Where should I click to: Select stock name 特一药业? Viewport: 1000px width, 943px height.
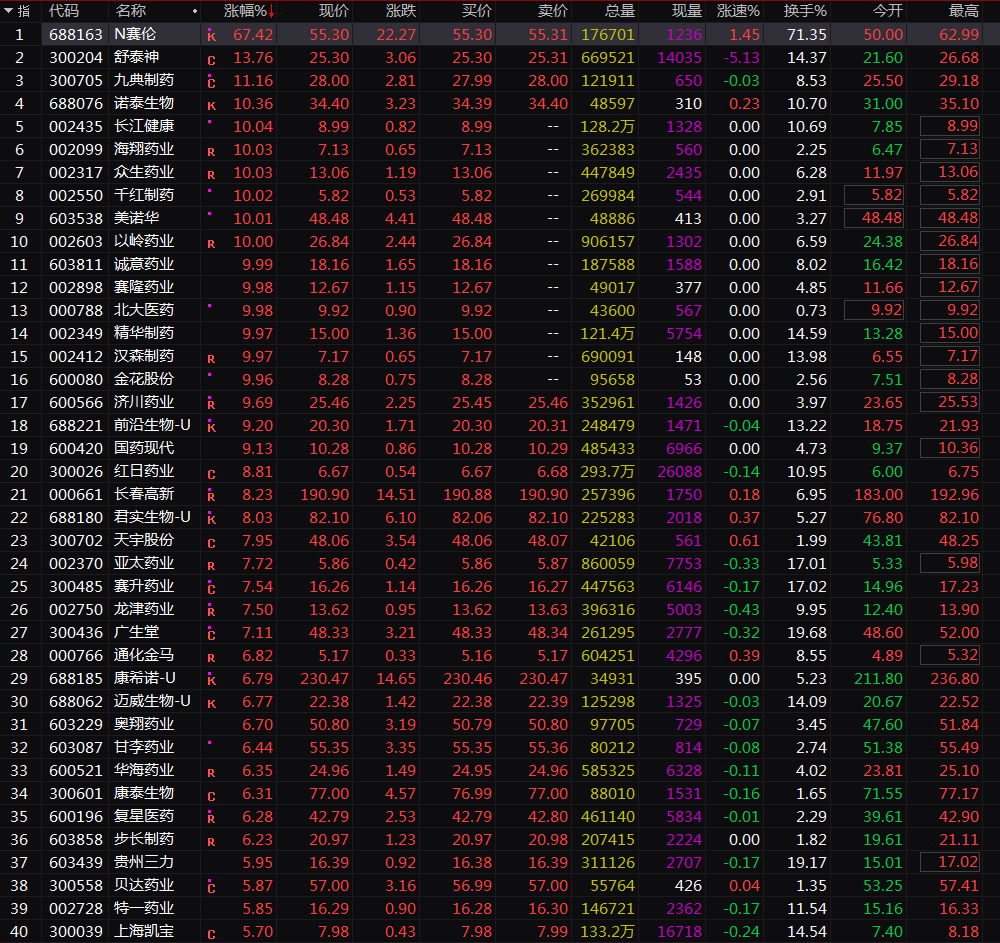[x=143, y=908]
